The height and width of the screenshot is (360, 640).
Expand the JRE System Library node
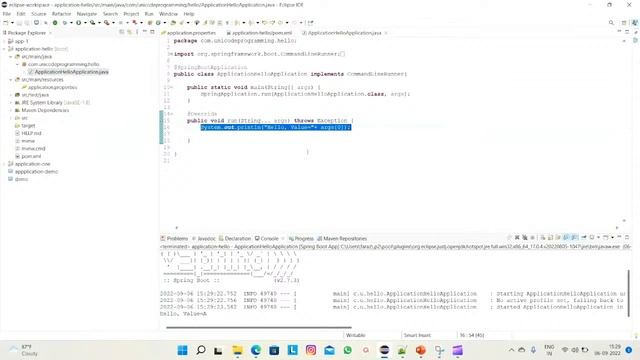coord(11,102)
